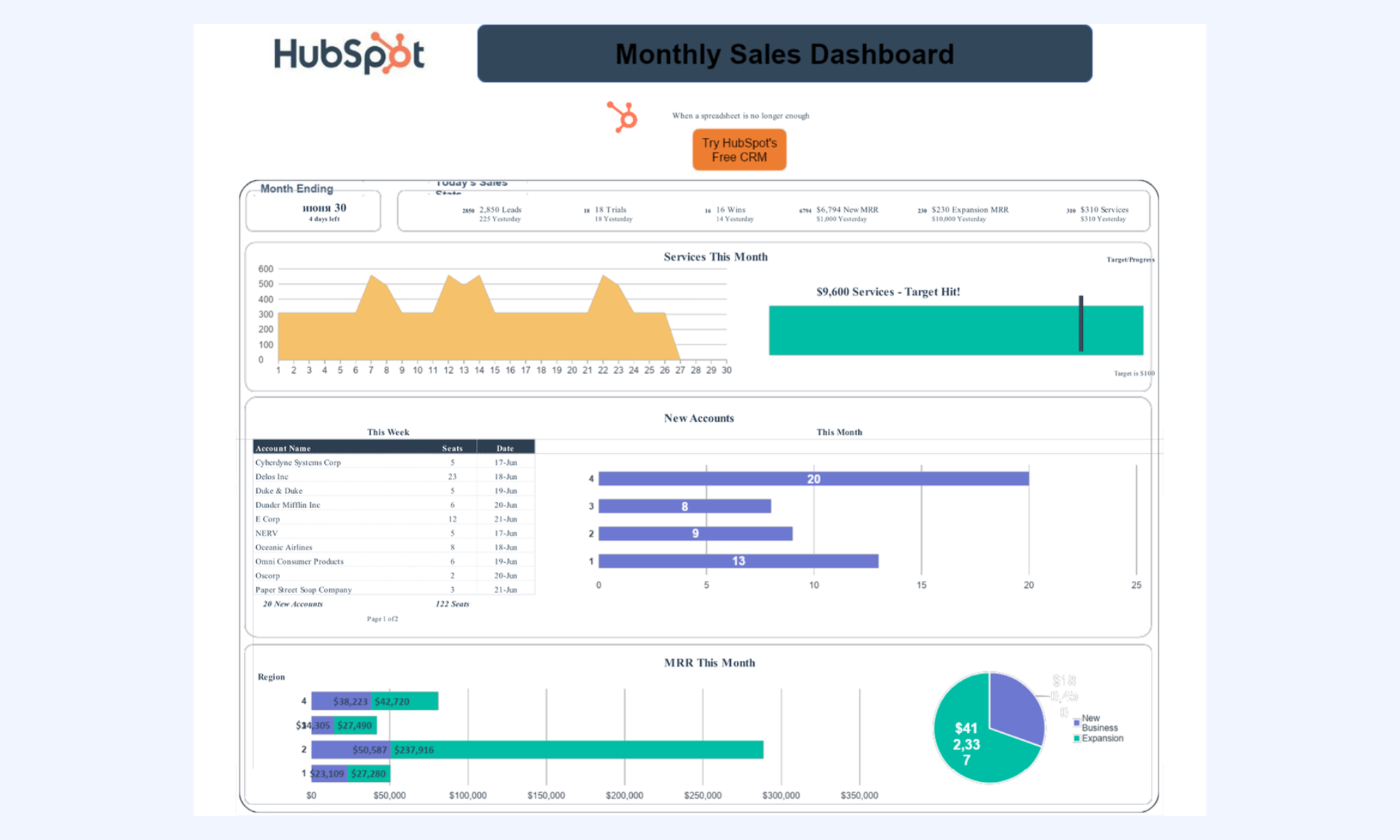Click the New Accounts heading
The image size is (1400, 840).
click(x=699, y=419)
